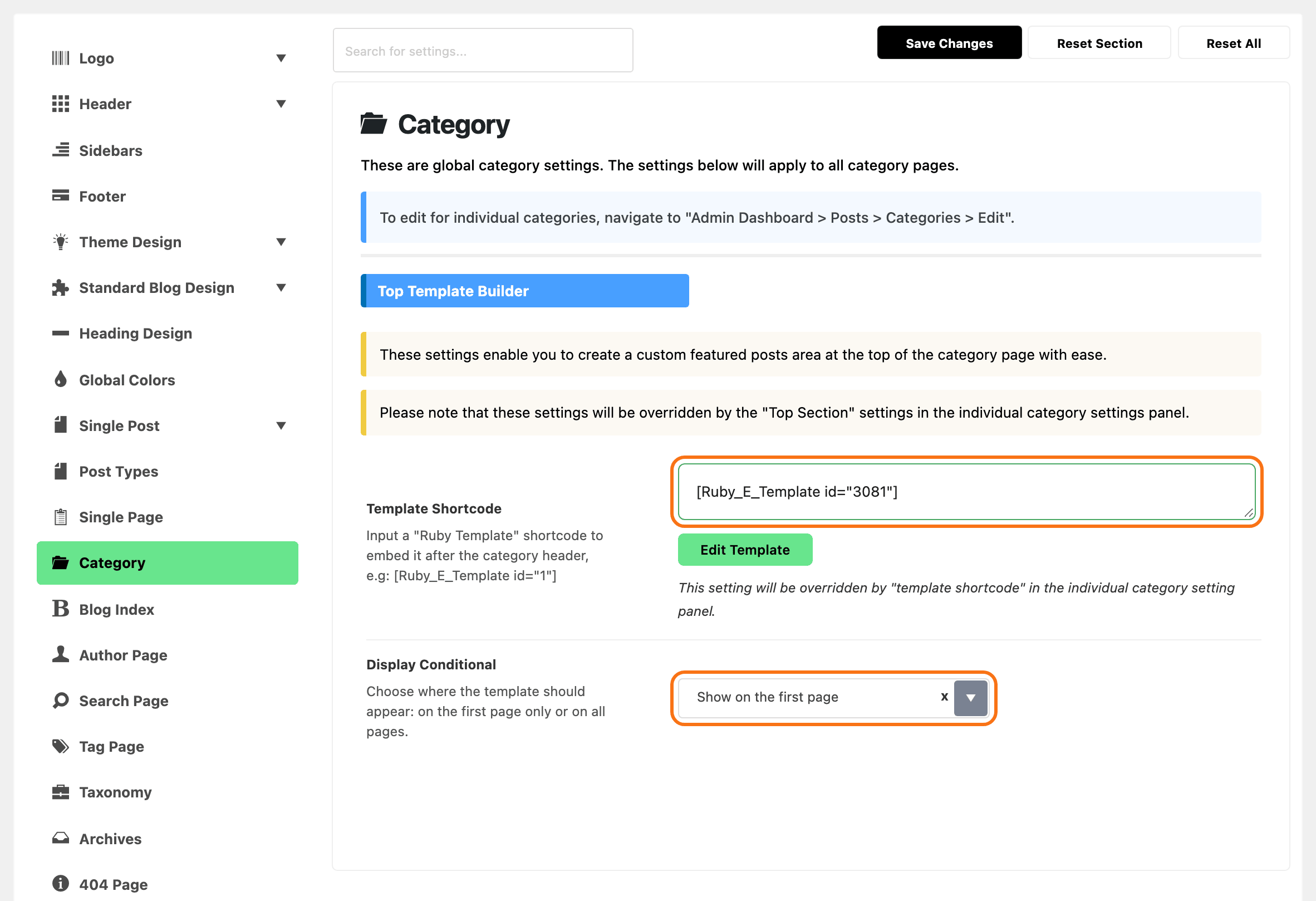Click the Global Colors droplet icon

61,379
